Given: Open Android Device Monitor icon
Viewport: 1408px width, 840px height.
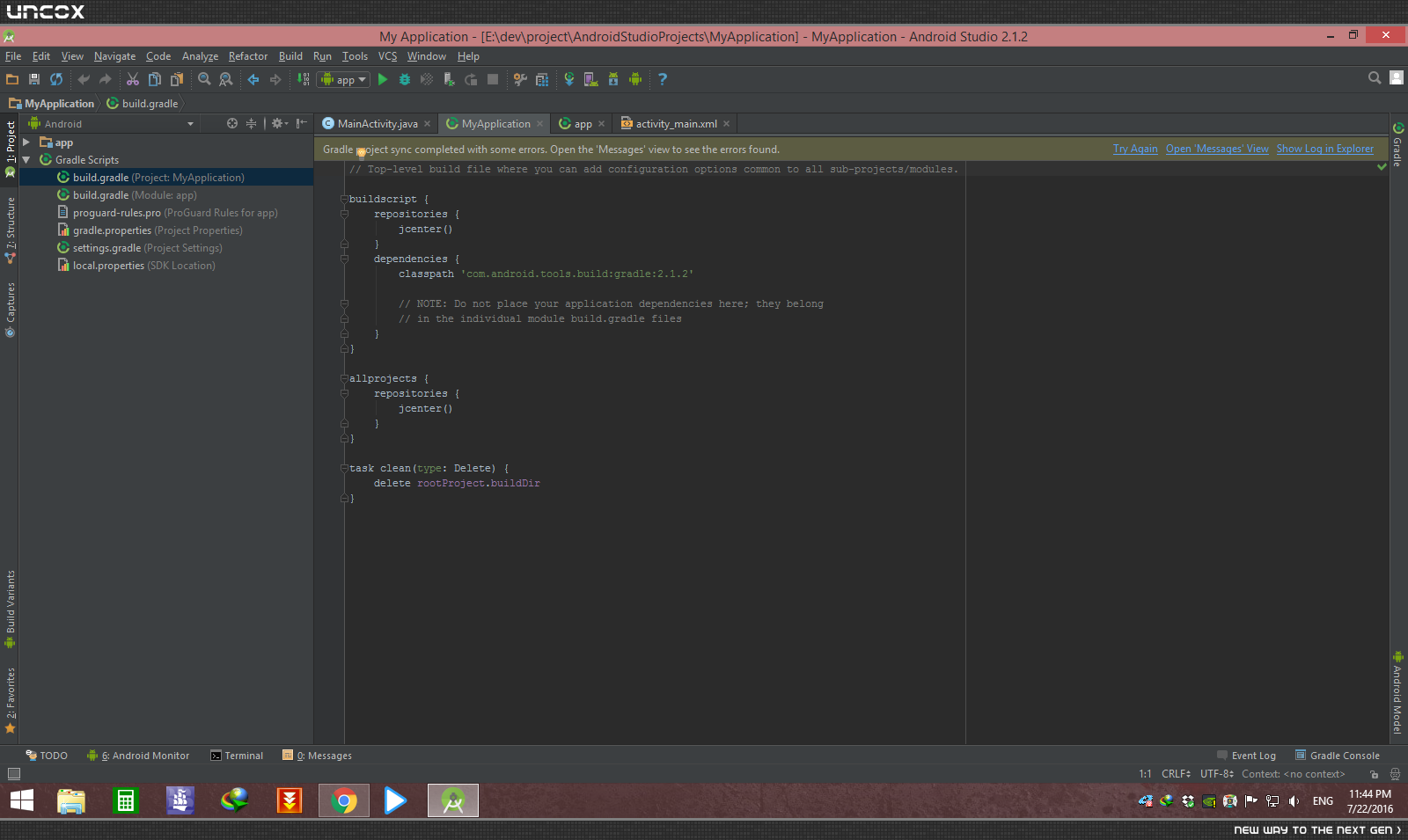Looking at the screenshot, I should click(x=635, y=79).
